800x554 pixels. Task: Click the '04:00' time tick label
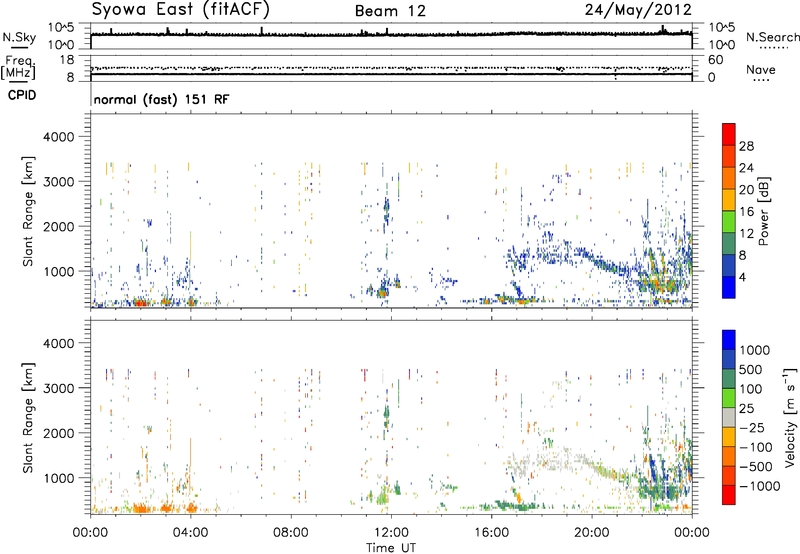[x=190, y=533]
